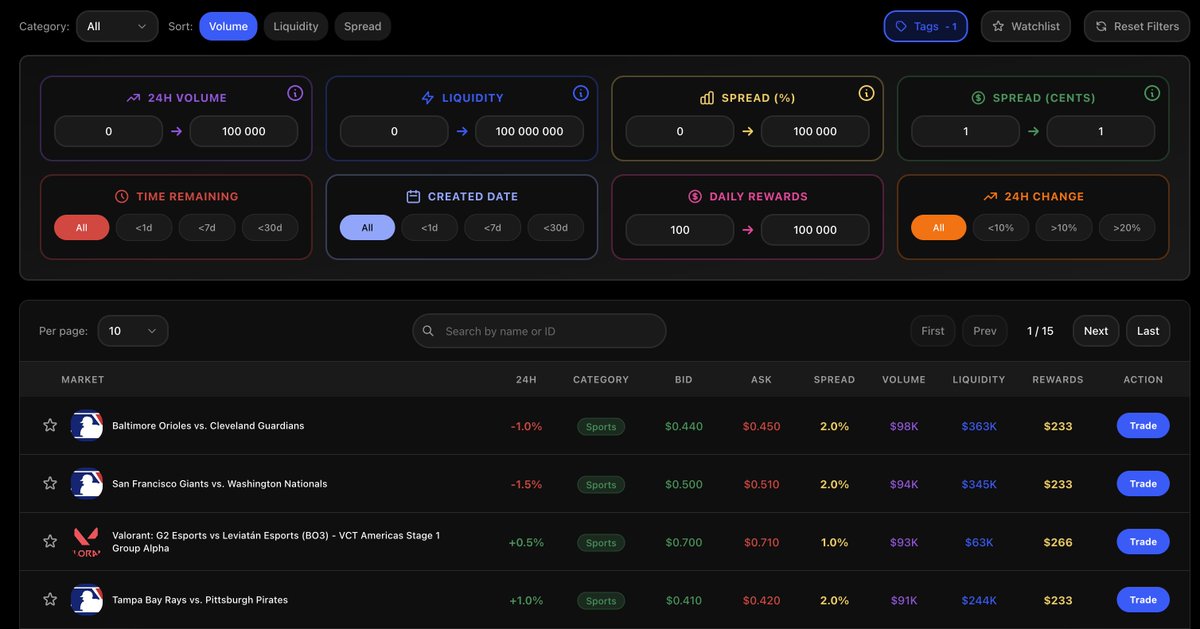Viewport: 1200px width, 629px height.
Task: Go to Prev page
Action: [985, 331]
